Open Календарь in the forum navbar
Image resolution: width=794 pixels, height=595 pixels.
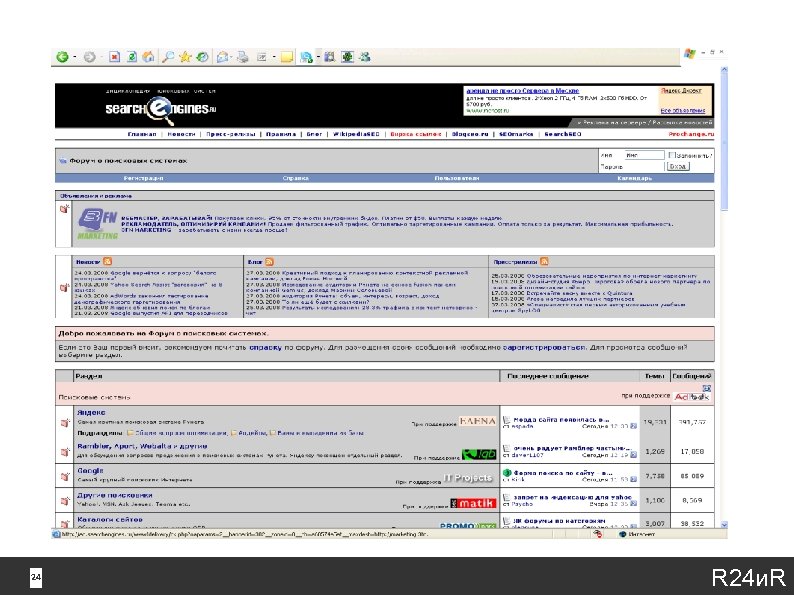click(634, 178)
